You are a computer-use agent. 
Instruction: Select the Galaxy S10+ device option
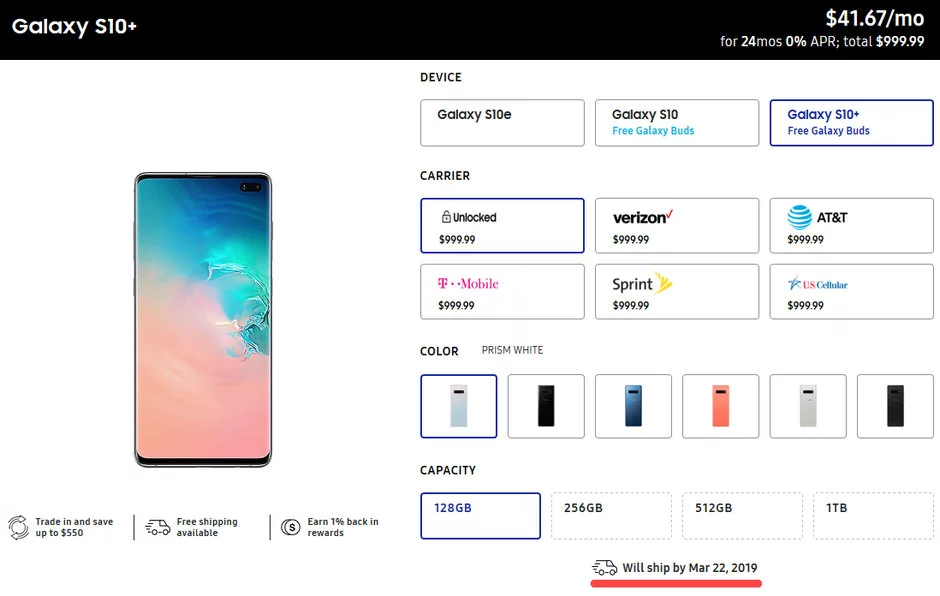tap(851, 123)
